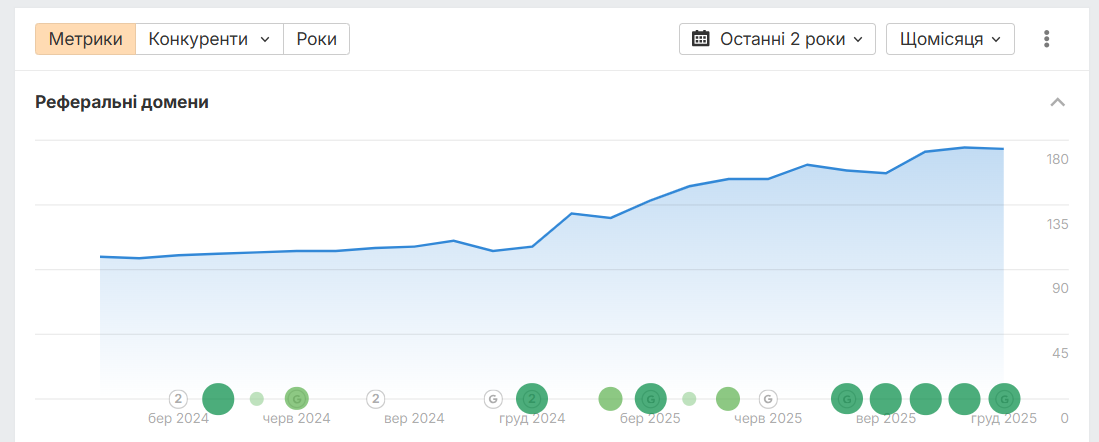This screenshot has width=1099, height=442.
Task: Click large dark green marker after бер 2024
Action: pyautogui.click(x=218, y=399)
